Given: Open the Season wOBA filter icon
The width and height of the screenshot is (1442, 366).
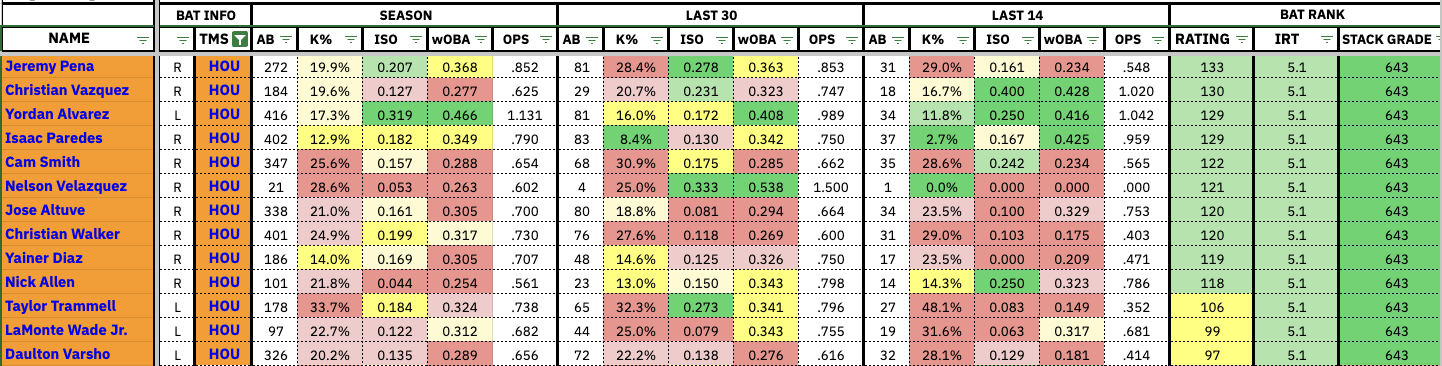Looking at the screenshot, I should [482, 40].
